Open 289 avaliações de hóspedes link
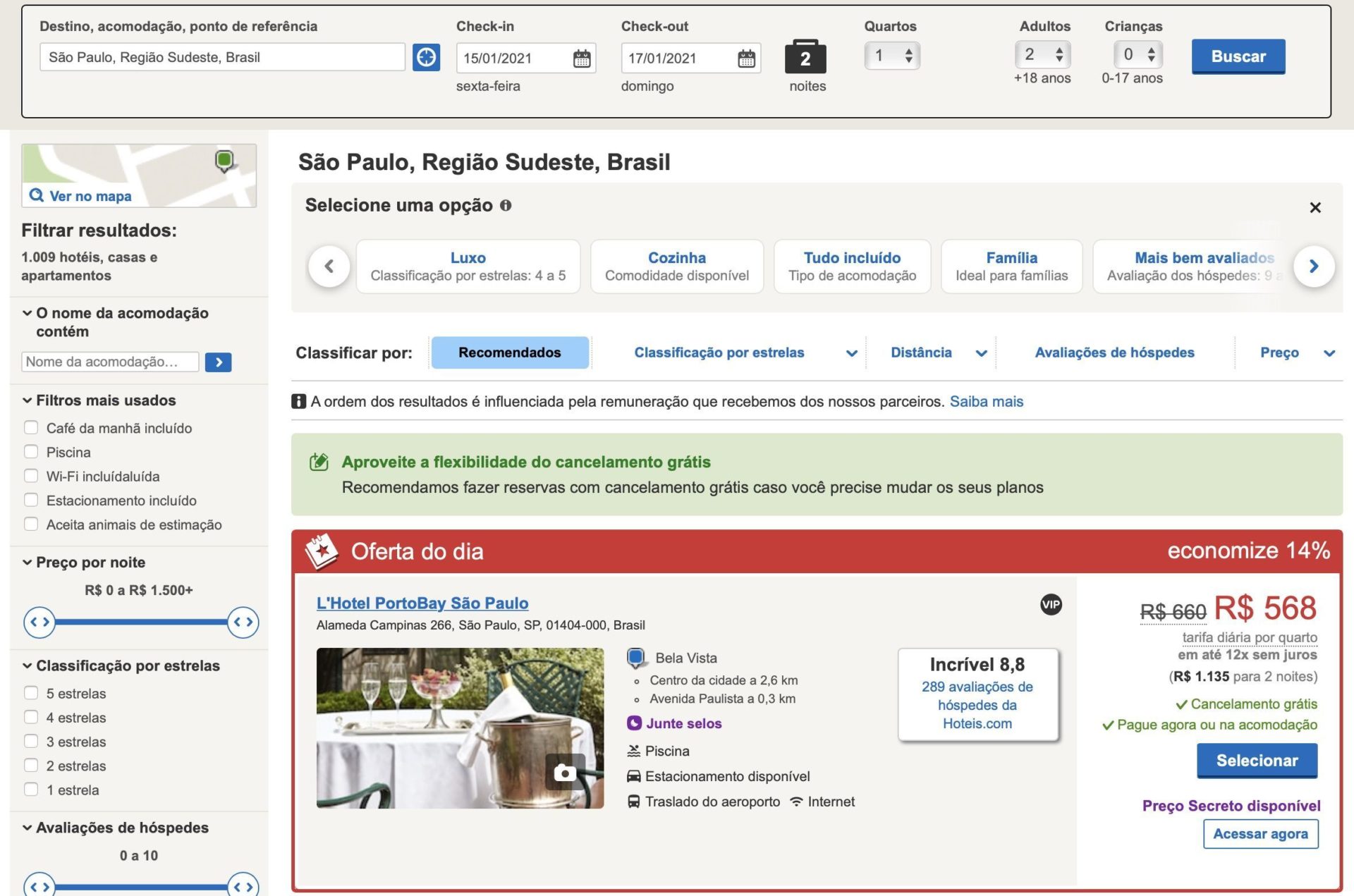This screenshot has width=1354, height=896. pyautogui.click(x=977, y=705)
